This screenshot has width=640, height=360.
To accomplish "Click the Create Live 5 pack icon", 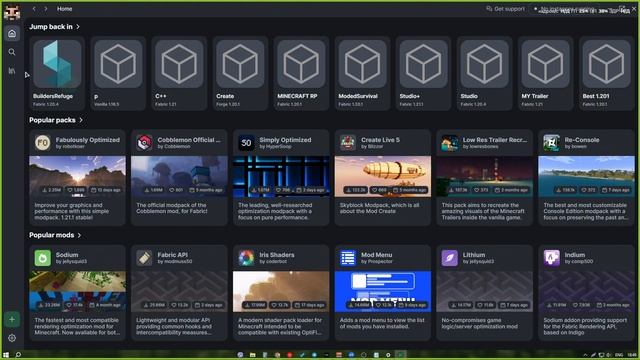I will click(348, 143).
